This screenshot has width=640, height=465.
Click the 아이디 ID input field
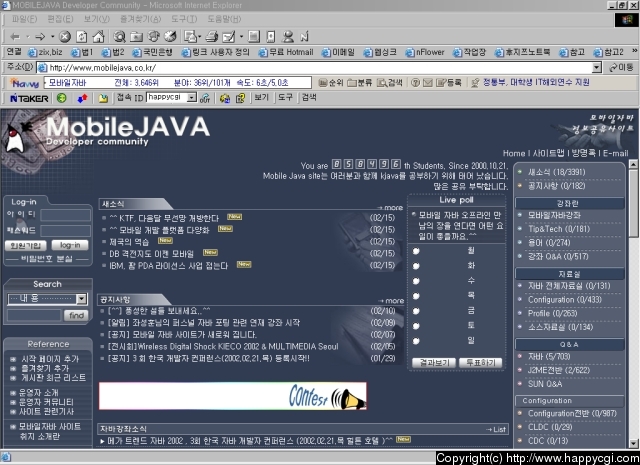click(x=65, y=215)
